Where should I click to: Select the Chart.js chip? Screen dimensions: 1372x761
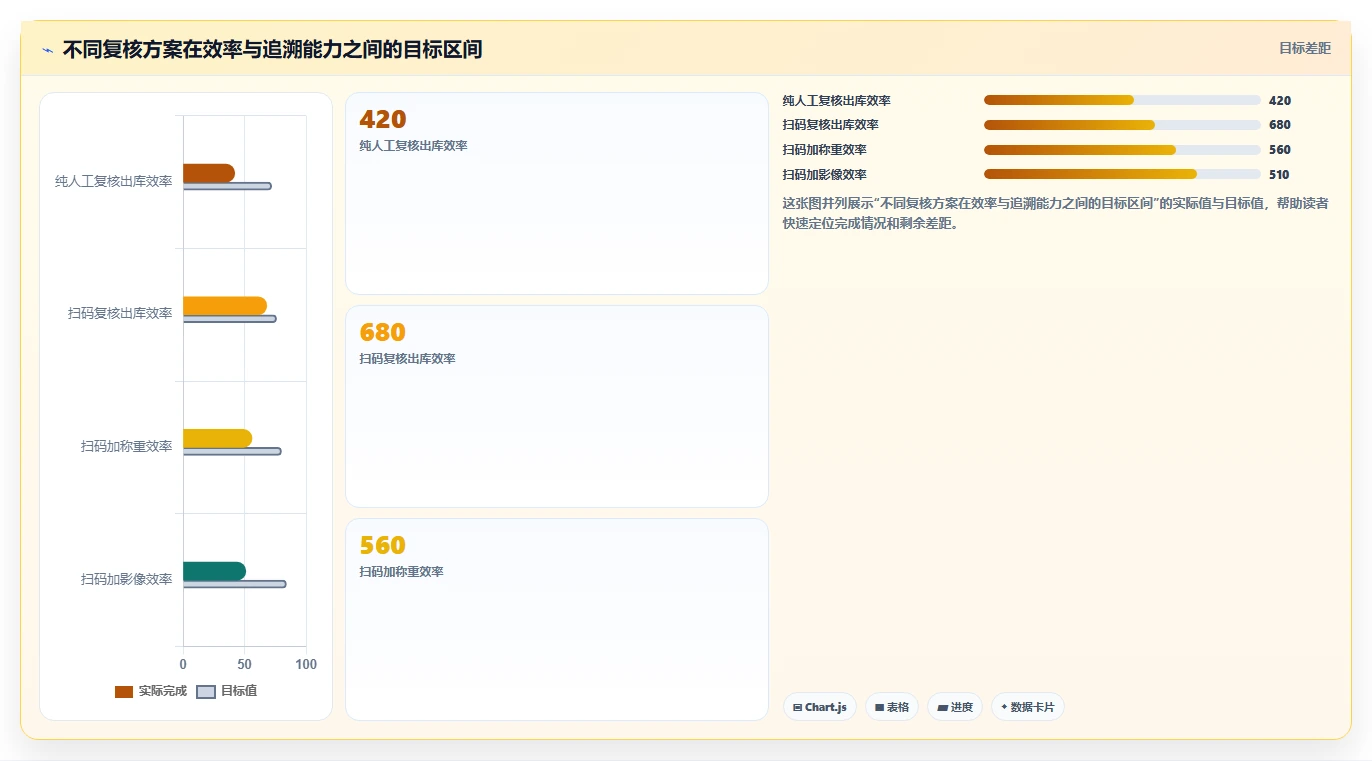click(820, 707)
